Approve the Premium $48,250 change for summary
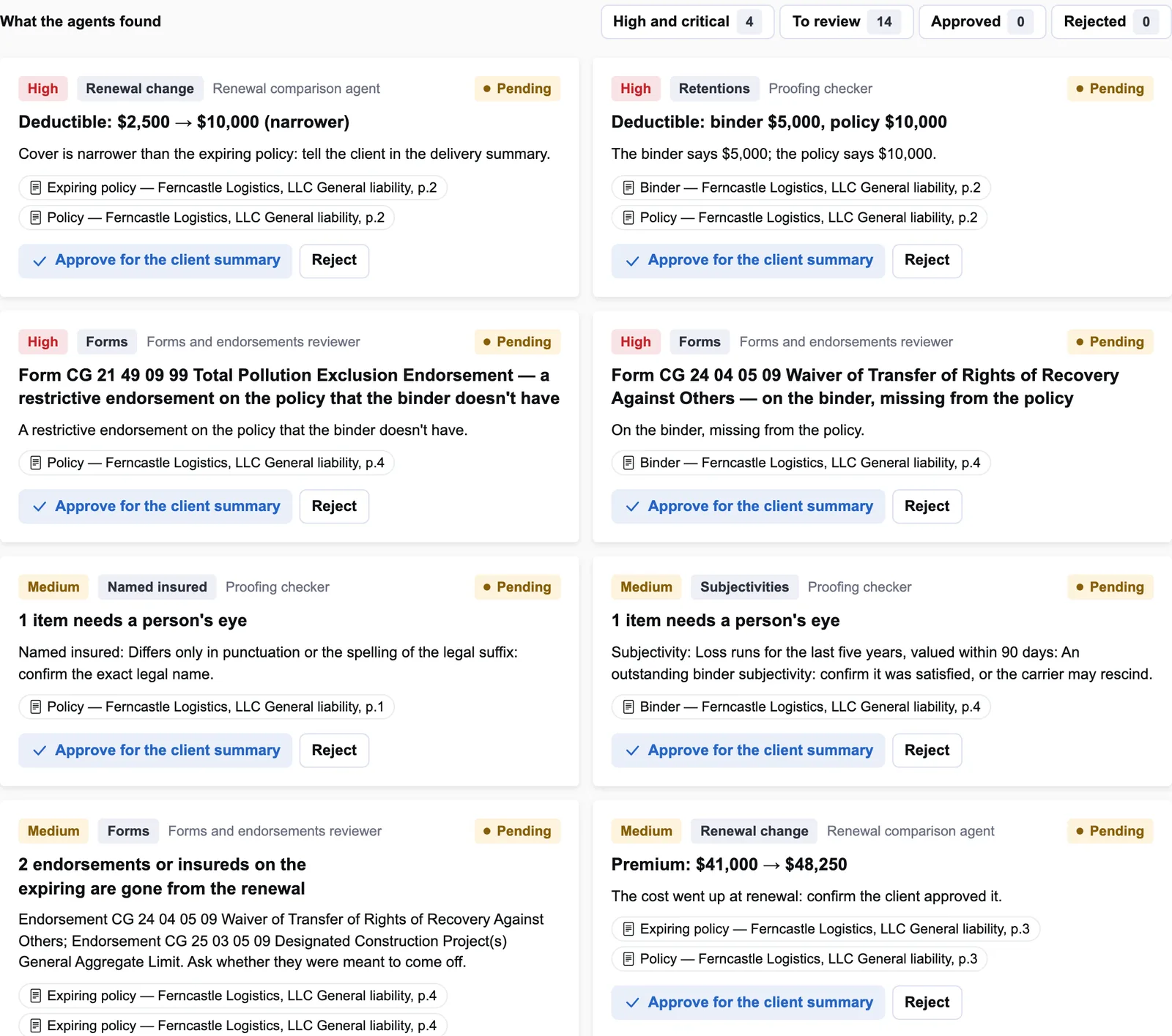The width and height of the screenshot is (1172, 1036). point(748,1002)
